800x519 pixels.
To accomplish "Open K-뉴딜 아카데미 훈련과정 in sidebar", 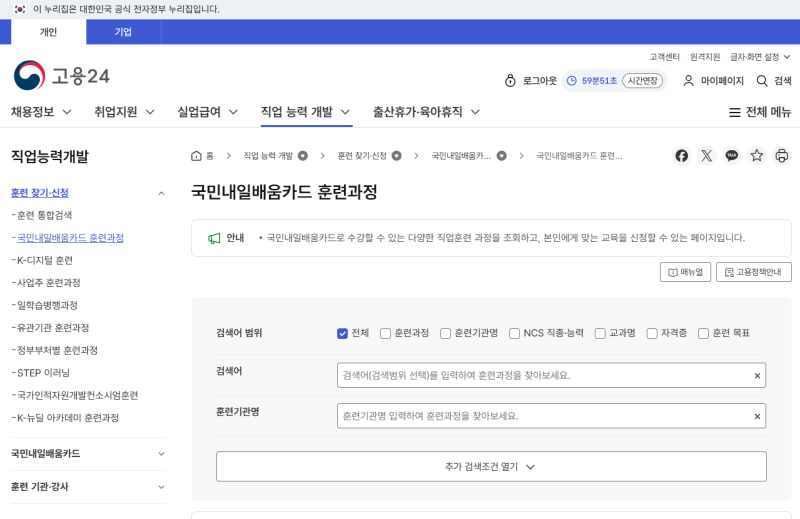I will 68,418.
